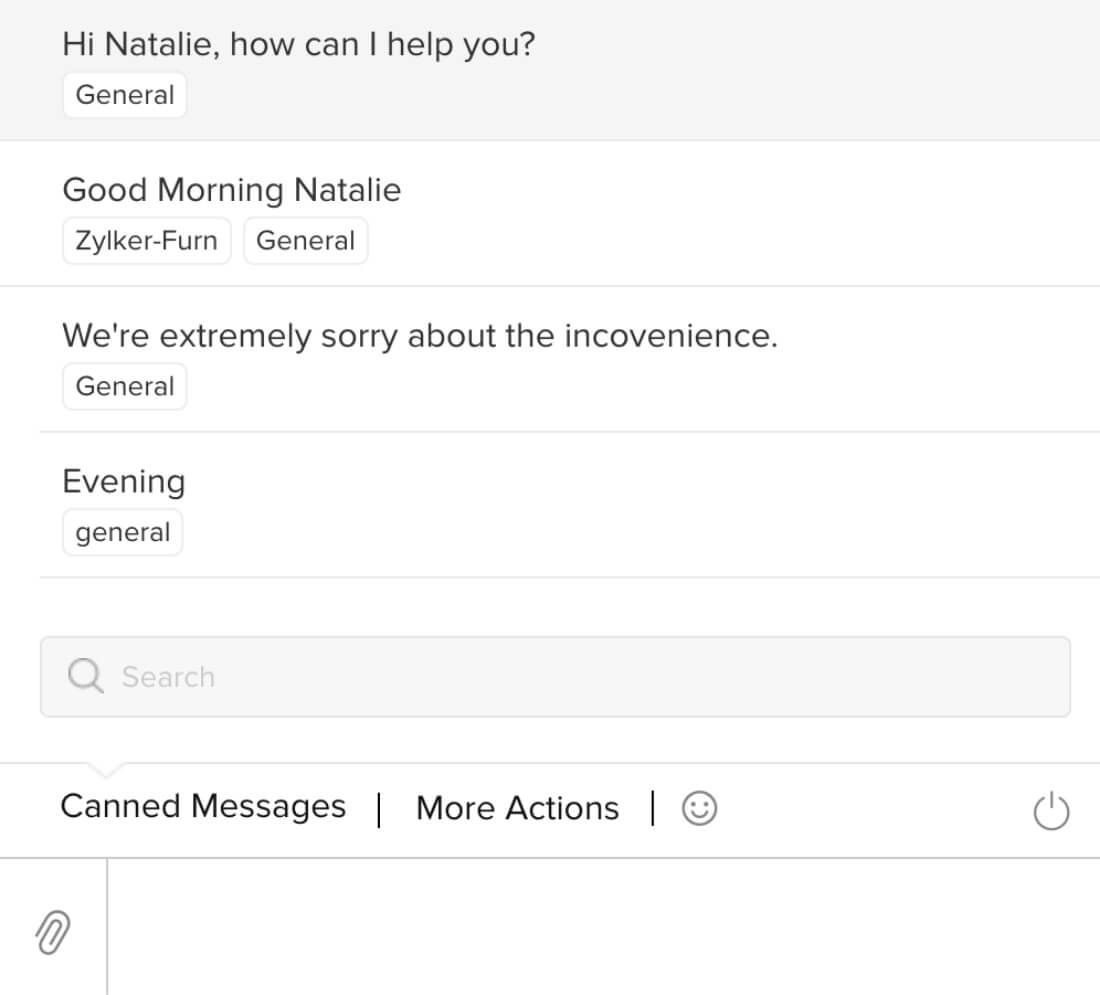The image size is (1100, 995).
Task: Click divider between Canned Messages and More Actions
Action: [x=379, y=809]
